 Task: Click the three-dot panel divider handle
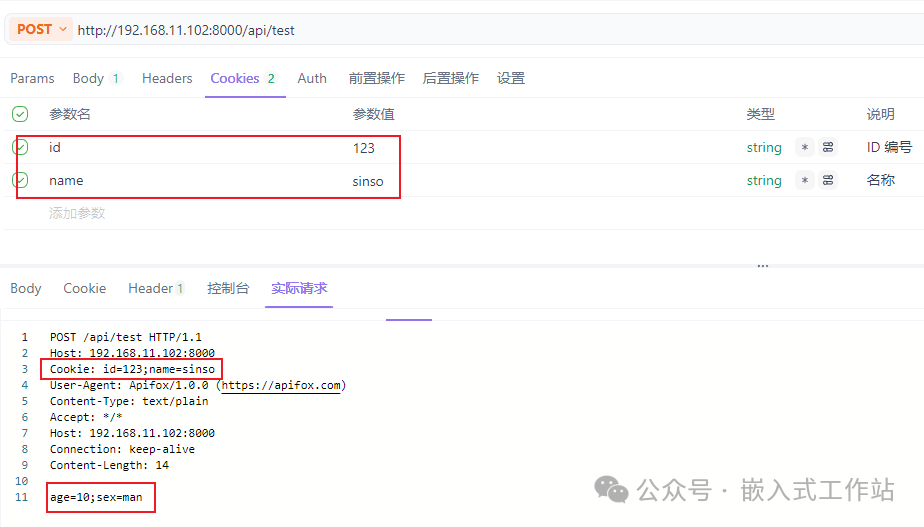pos(763,266)
